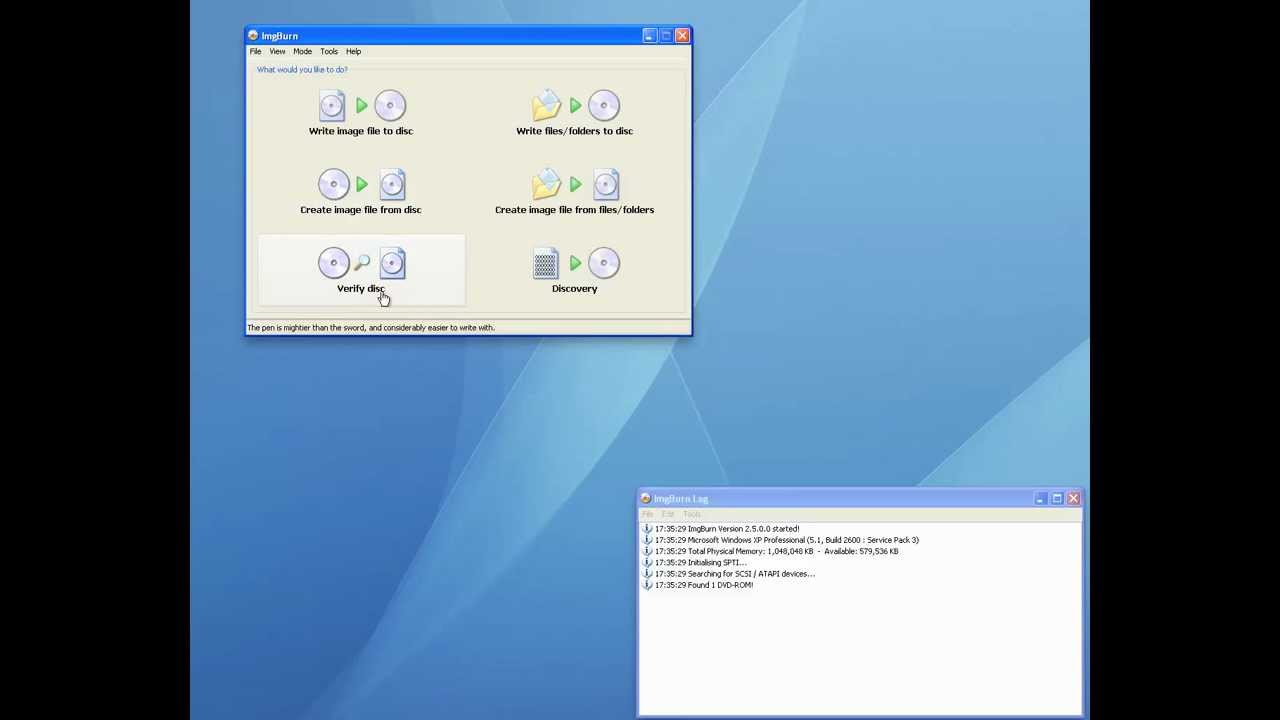The image size is (1280, 720).
Task: Open the Tools menu in ImgBurn Log window
Action: (692, 514)
